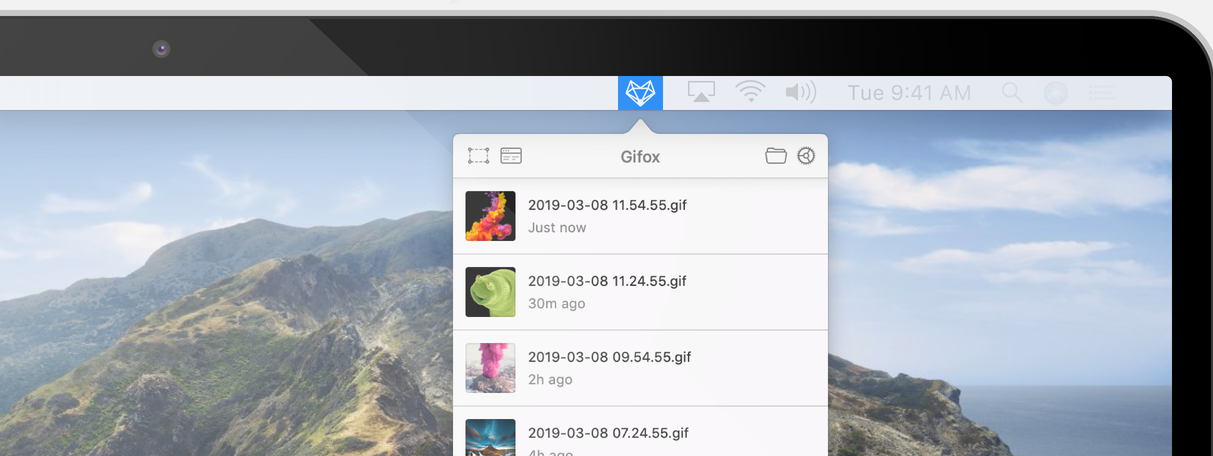The width and height of the screenshot is (1213, 456).
Task: Open the AirPlay display menu
Action: click(x=701, y=93)
